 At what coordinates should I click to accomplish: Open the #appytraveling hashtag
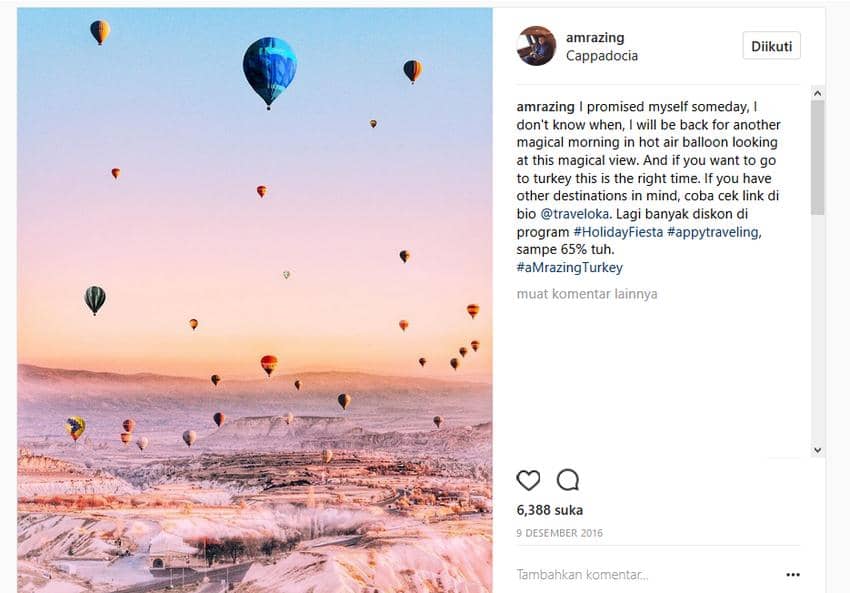713,232
